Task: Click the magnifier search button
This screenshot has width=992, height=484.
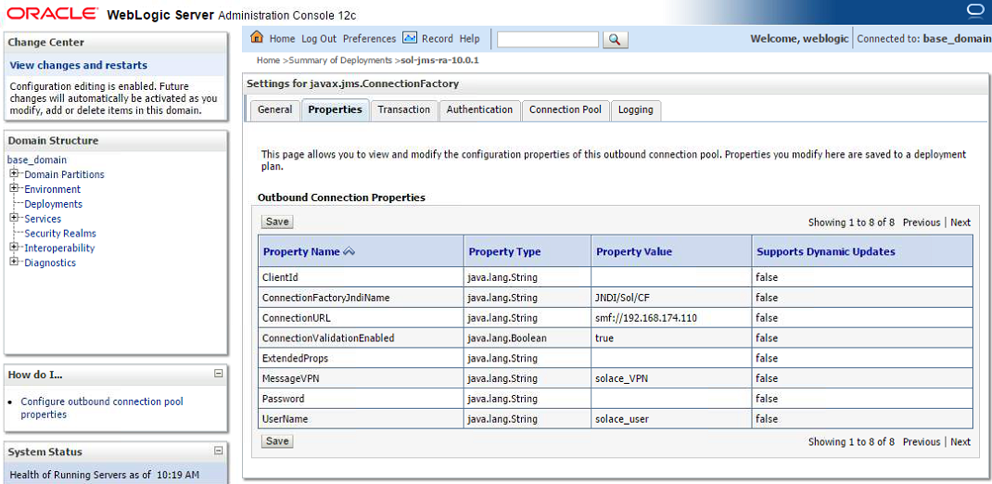Action: [x=615, y=39]
